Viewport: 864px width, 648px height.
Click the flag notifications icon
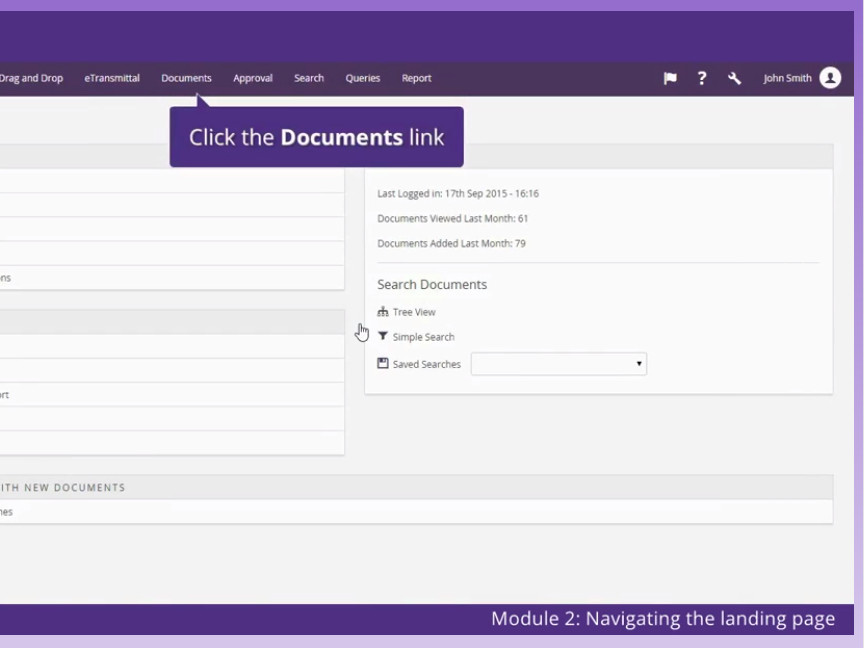(x=670, y=79)
